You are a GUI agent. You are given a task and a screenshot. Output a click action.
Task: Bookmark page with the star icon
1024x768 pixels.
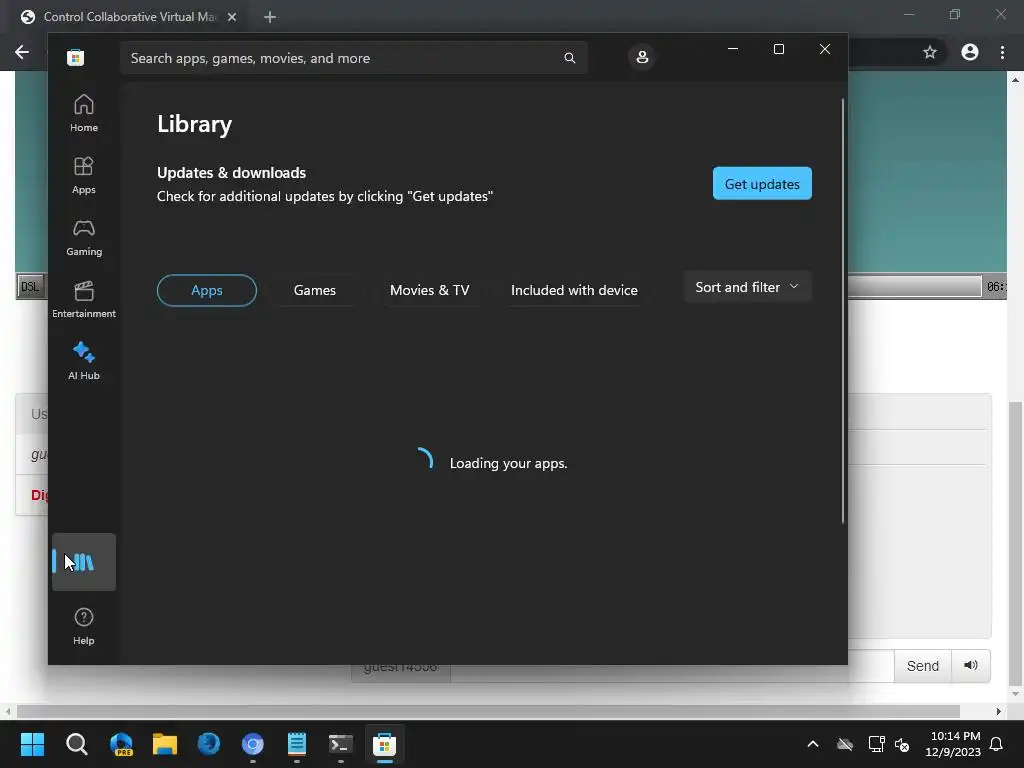pos(930,52)
